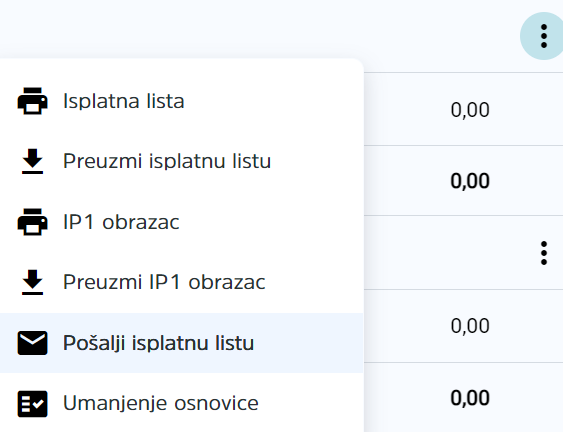Click the printer icon beside Isplatna lista

pos(32,101)
